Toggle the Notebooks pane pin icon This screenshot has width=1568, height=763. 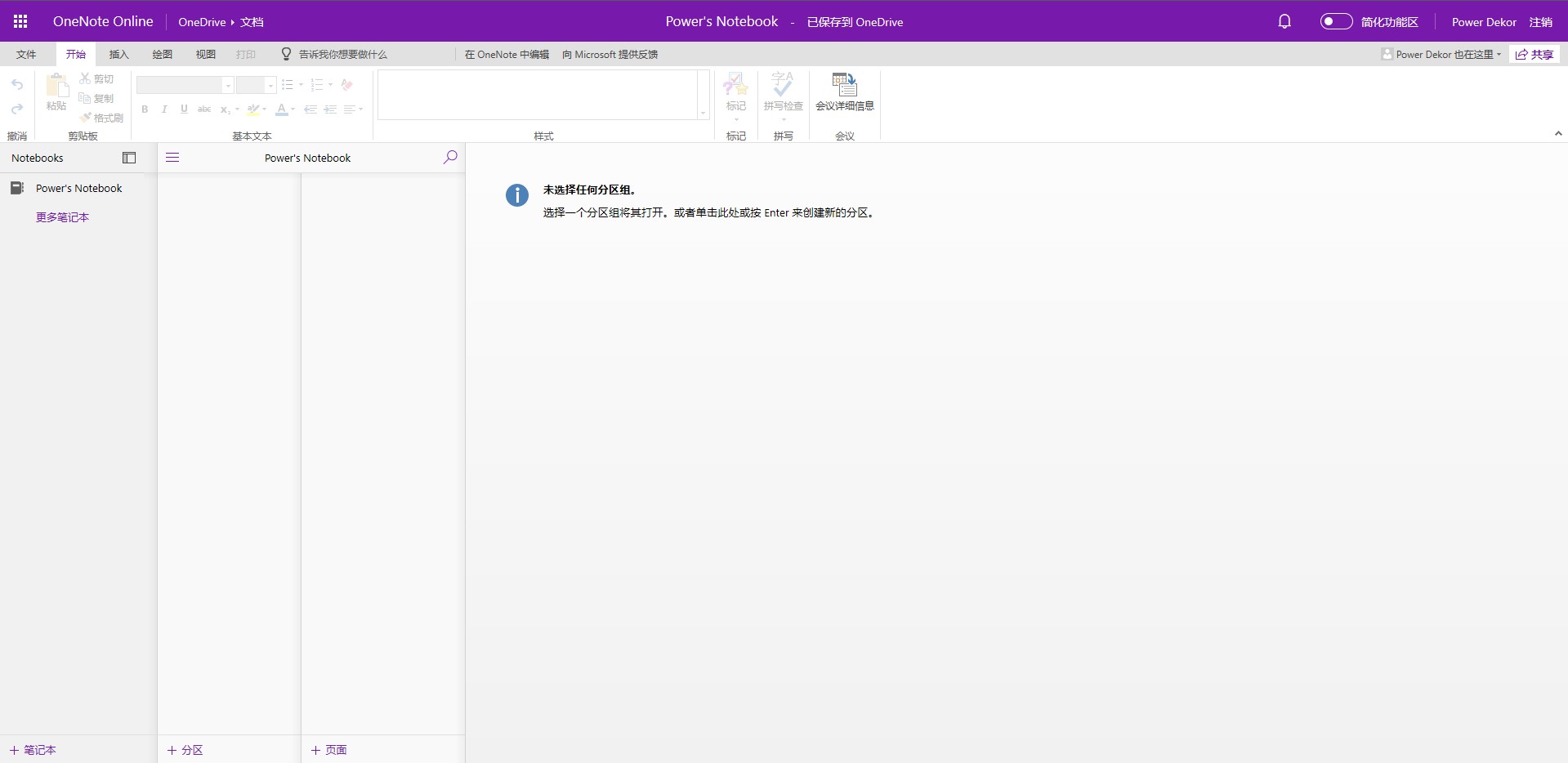pos(129,158)
